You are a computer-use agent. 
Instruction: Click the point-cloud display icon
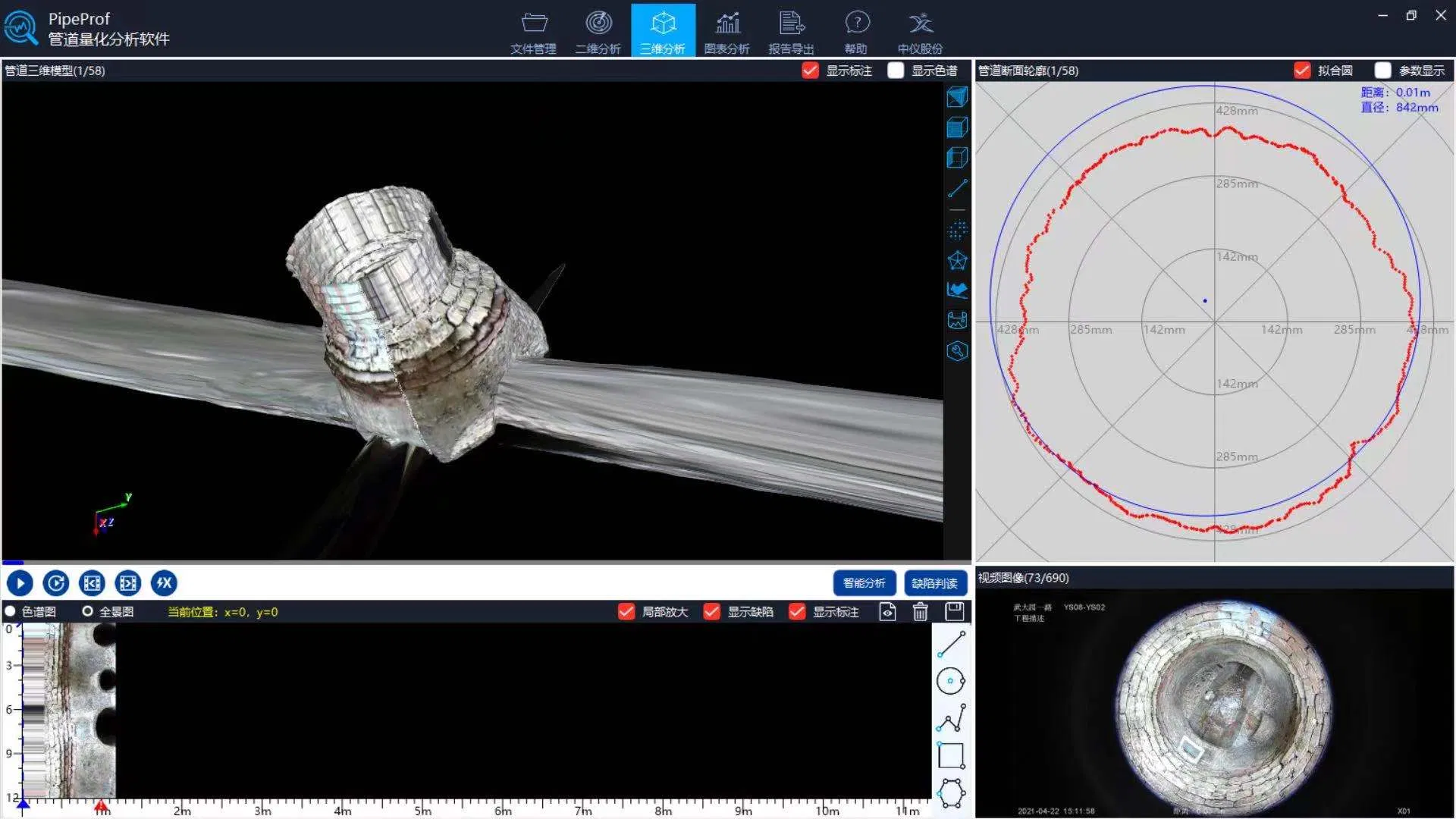click(957, 230)
